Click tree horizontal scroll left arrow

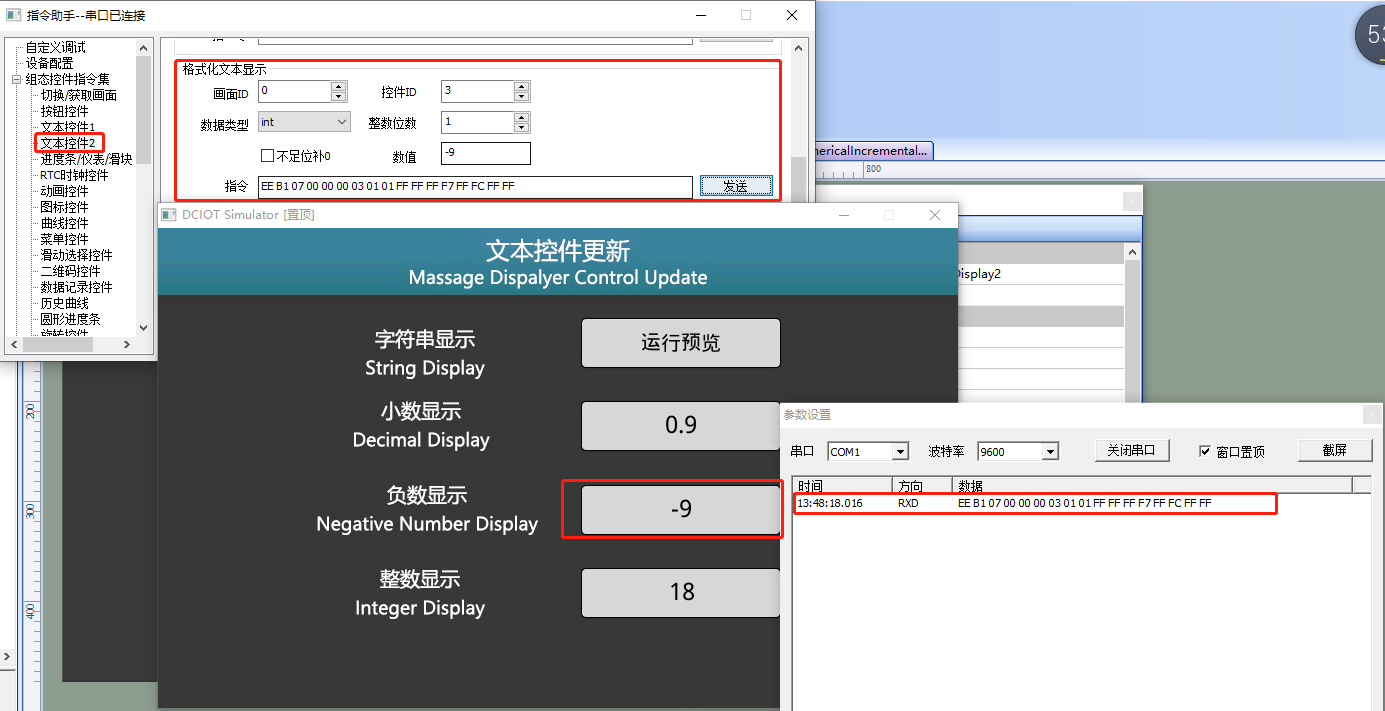click(x=14, y=344)
